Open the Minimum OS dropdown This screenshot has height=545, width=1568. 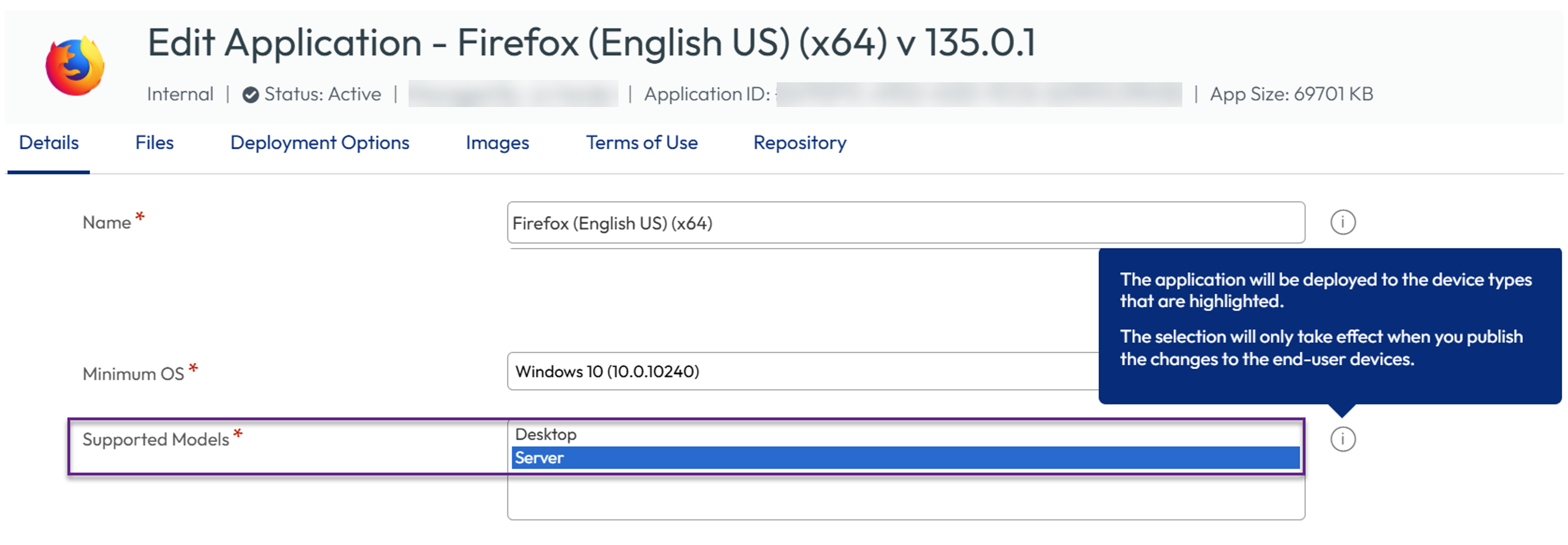(x=804, y=372)
